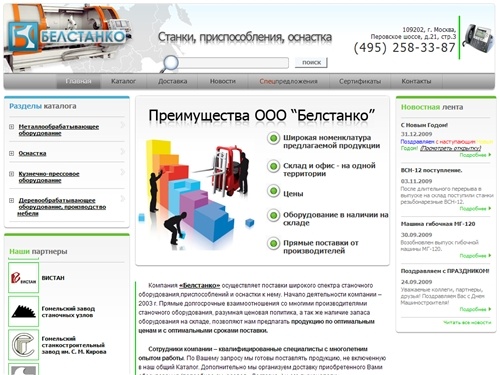
Task: Expand the Оснастка section with plus box
Action: 12,153
